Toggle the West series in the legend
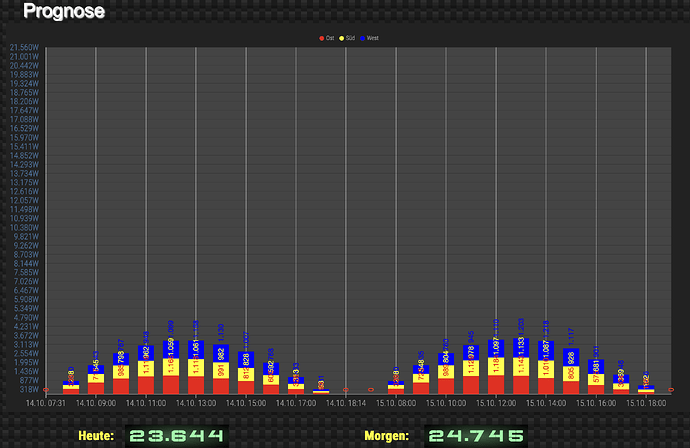The height and width of the screenshot is (448, 690). pyautogui.click(x=369, y=38)
